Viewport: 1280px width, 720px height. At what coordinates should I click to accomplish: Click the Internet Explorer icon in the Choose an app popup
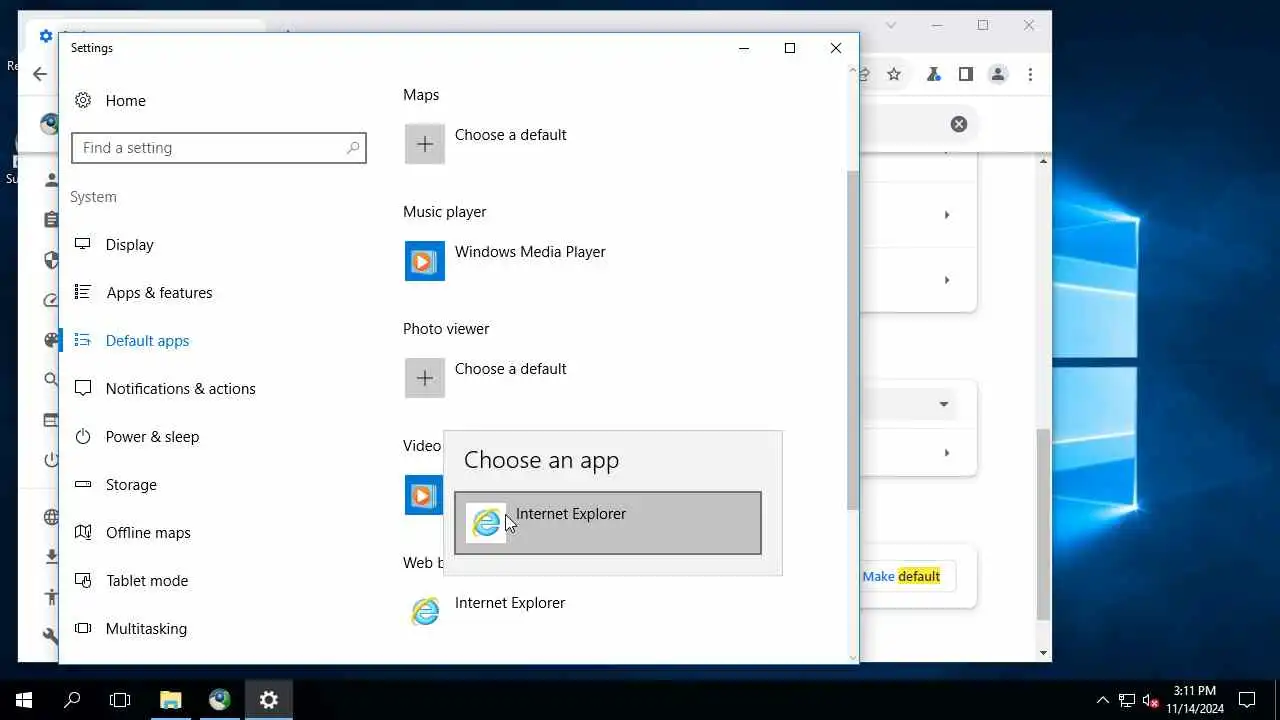pyautogui.click(x=486, y=523)
